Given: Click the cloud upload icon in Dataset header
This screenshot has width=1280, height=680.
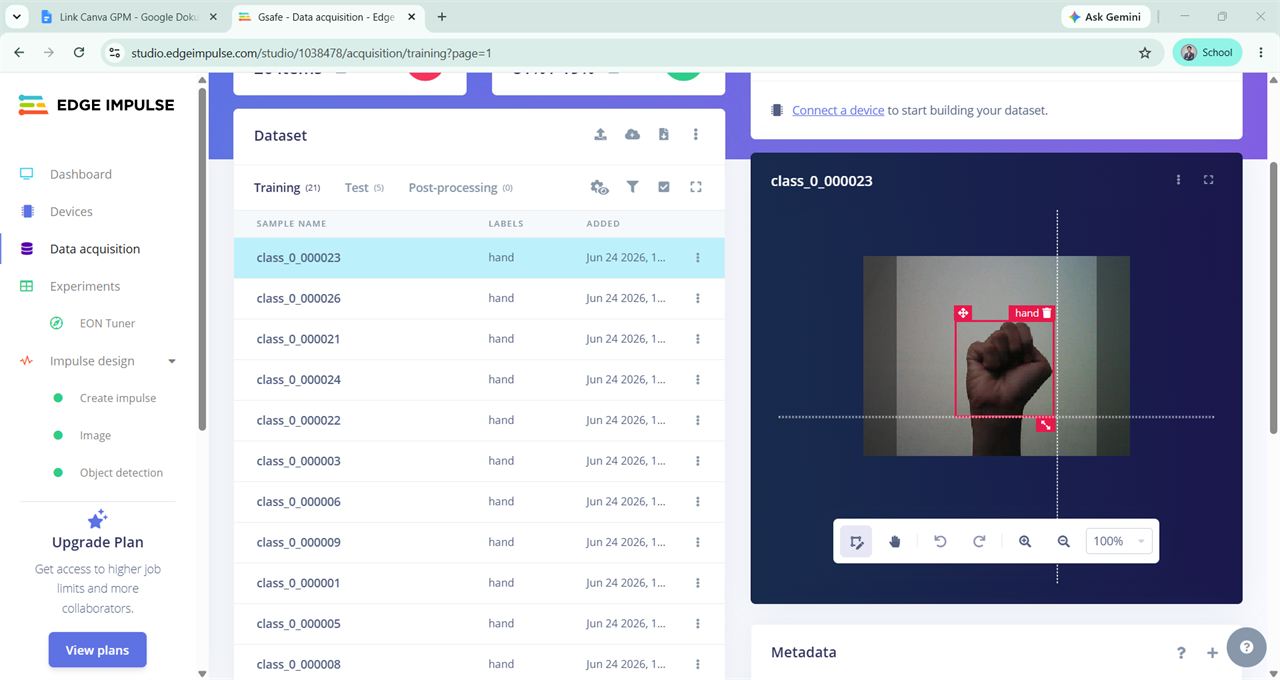Looking at the screenshot, I should coord(632,134).
